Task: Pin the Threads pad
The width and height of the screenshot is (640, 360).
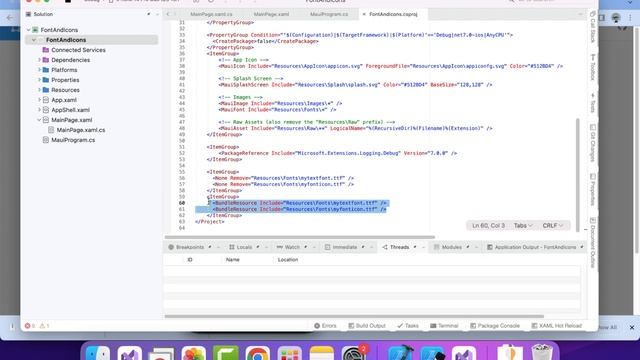Action: (x=415, y=247)
